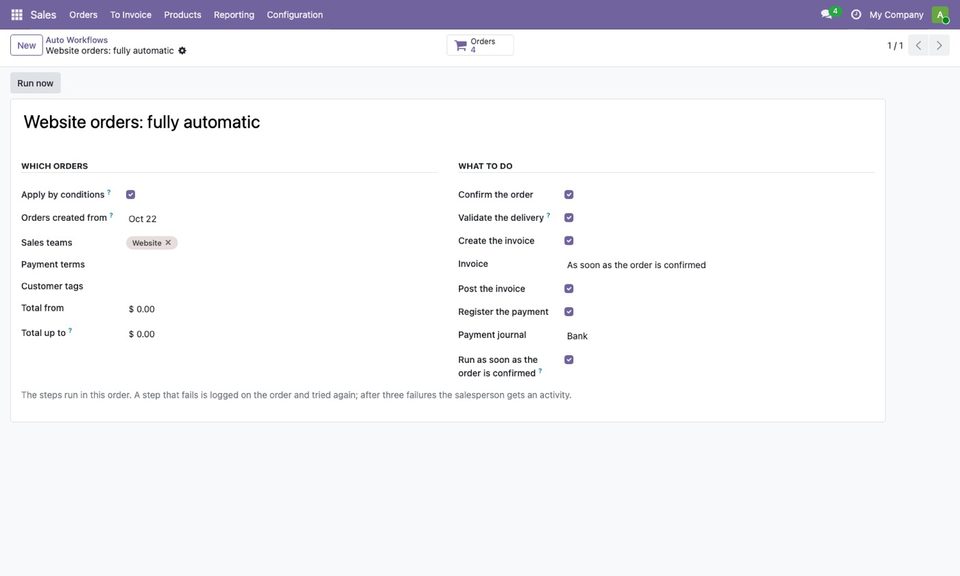The width and height of the screenshot is (960, 576).
Task: Show help for Total up to
Action: [x=70, y=331]
